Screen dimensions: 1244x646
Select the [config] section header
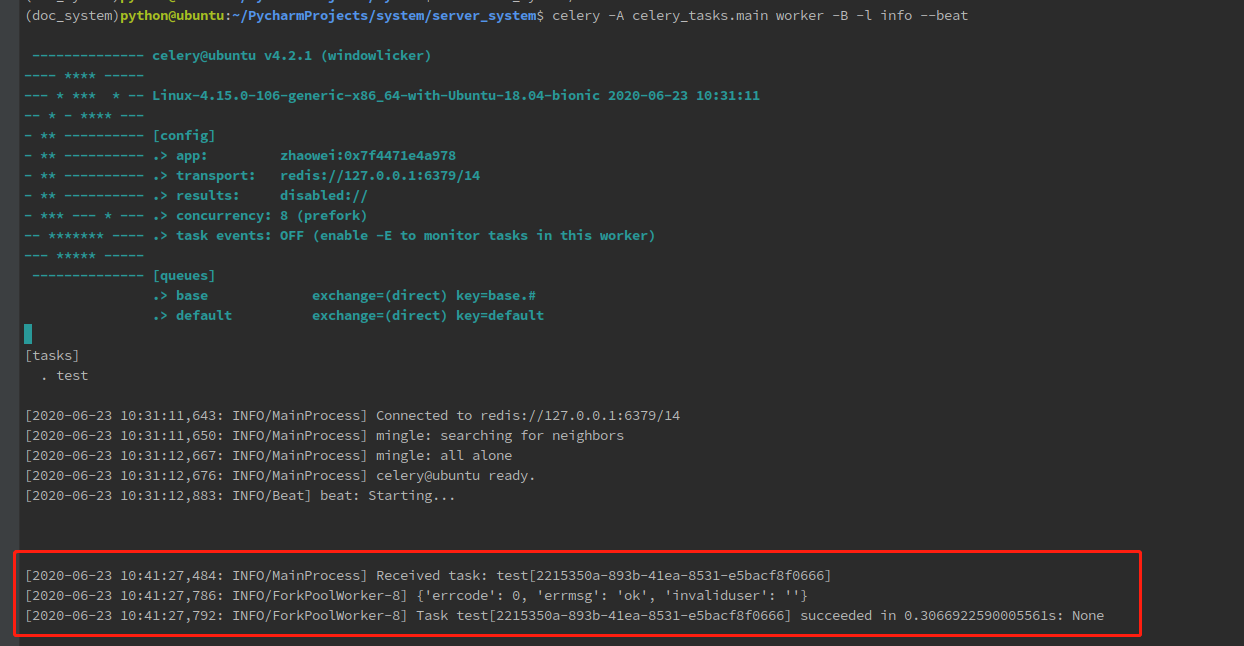click(x=184, y=135)
